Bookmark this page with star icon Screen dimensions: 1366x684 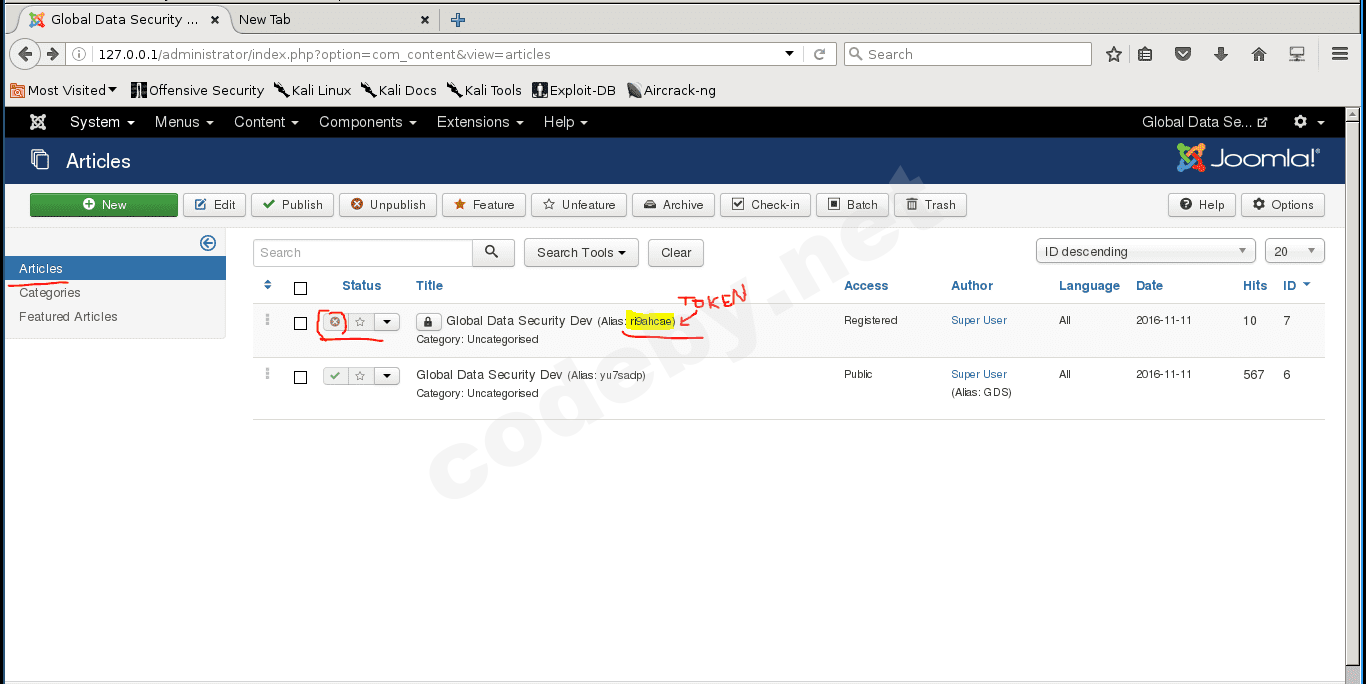point(1114,54)
